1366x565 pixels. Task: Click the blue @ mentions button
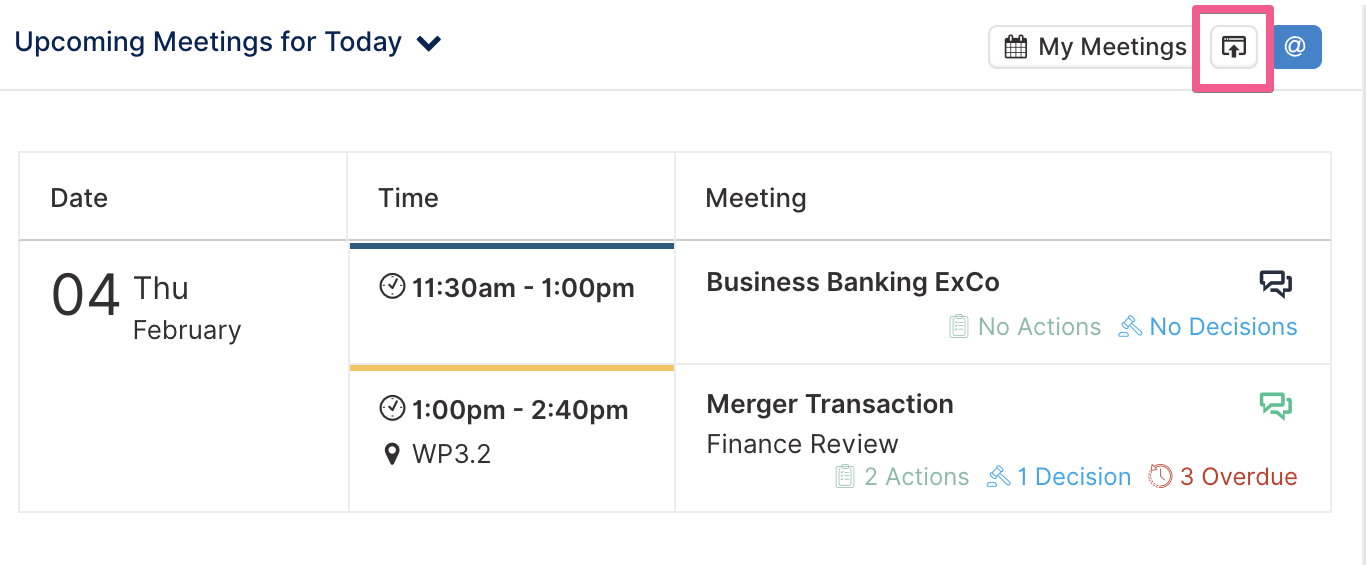[1295, 47]
